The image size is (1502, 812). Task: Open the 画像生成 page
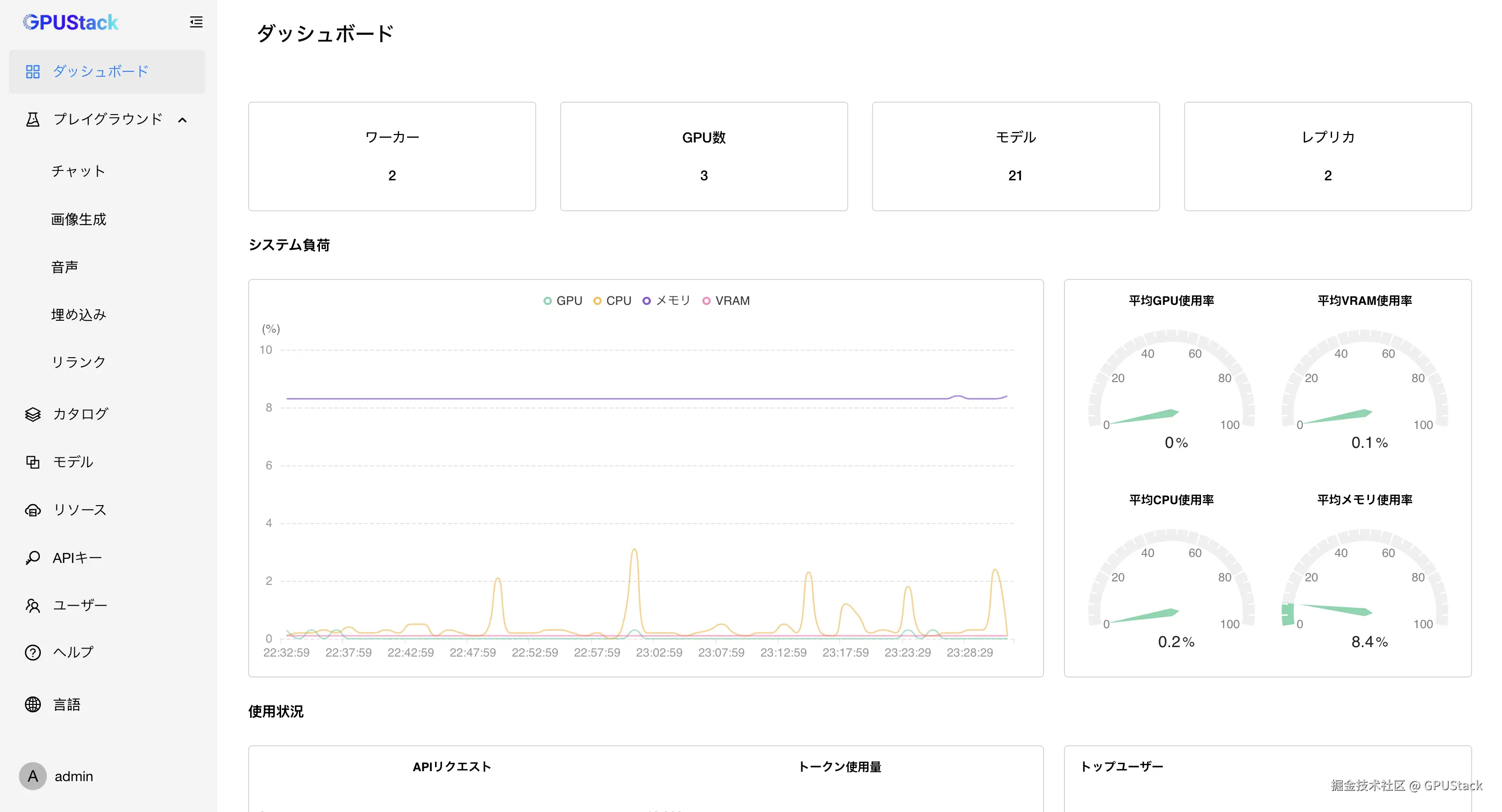click(x=78, y=219)
